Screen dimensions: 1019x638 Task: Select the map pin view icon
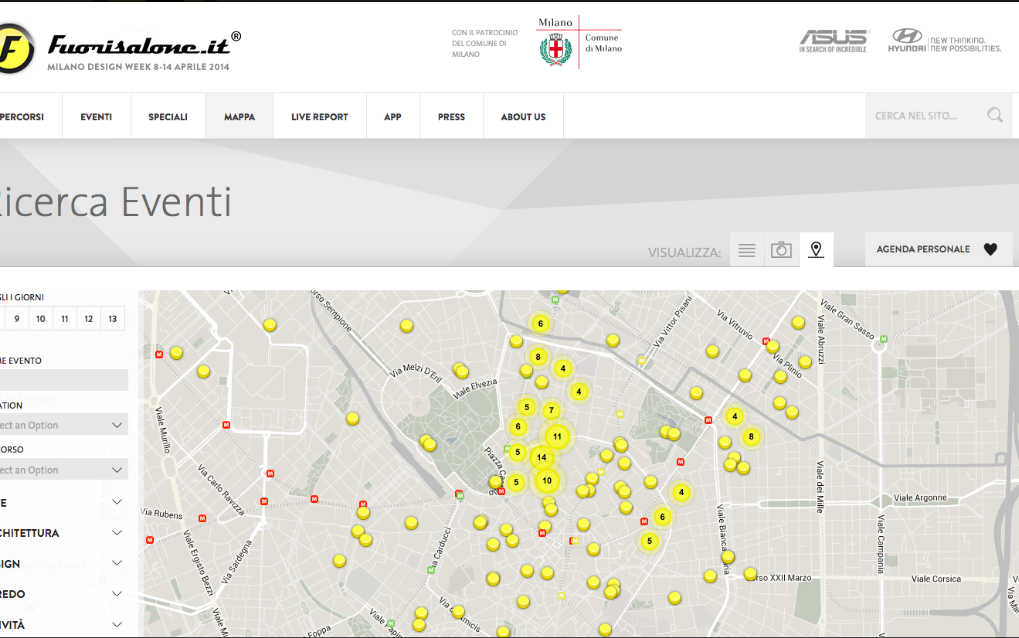pos(817,250)
